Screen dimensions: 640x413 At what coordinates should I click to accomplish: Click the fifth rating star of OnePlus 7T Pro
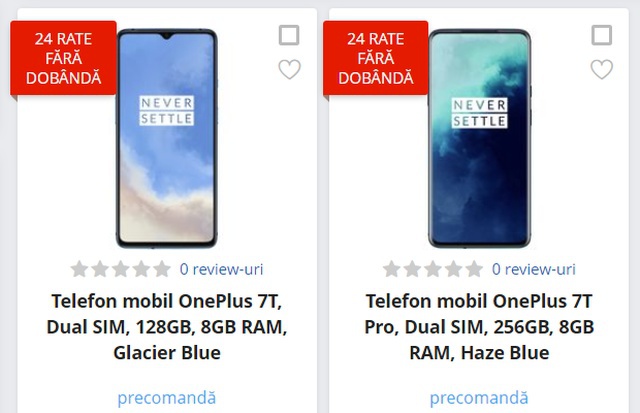pyautogui.click(x=474, y=269)
